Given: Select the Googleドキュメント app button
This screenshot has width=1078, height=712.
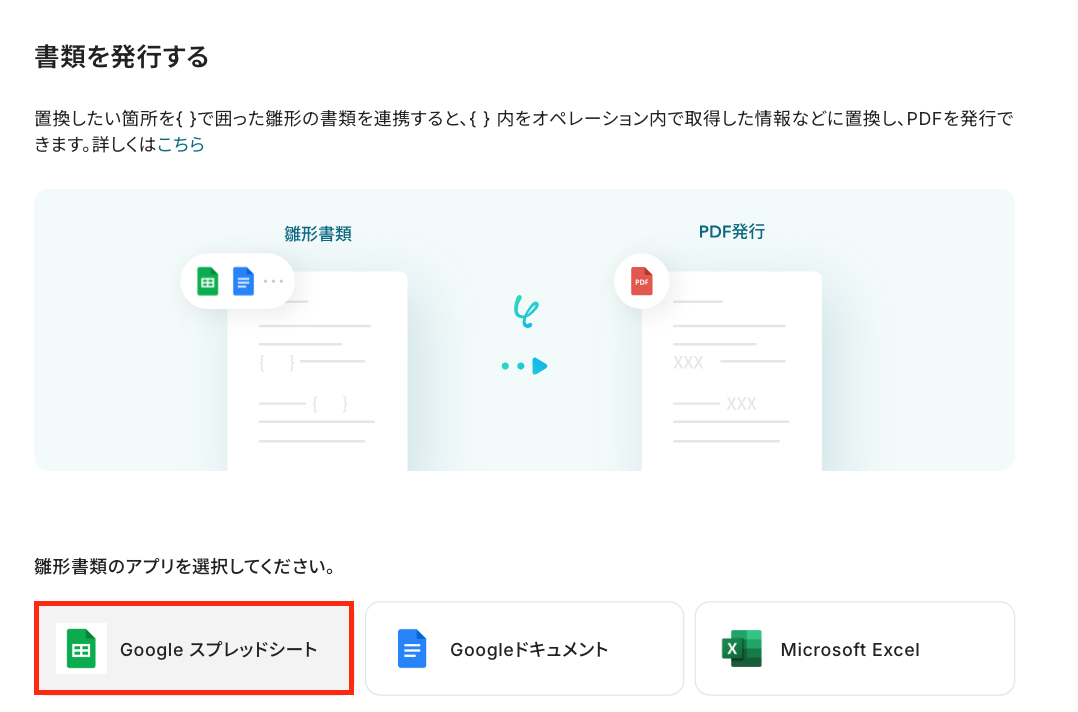Looking at the screenshot, I should point(524,648).
